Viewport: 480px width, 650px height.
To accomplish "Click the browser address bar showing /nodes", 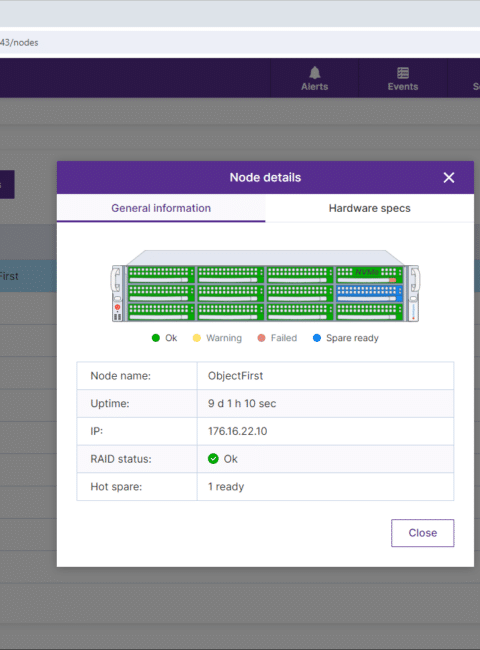I will pos(240,43).
